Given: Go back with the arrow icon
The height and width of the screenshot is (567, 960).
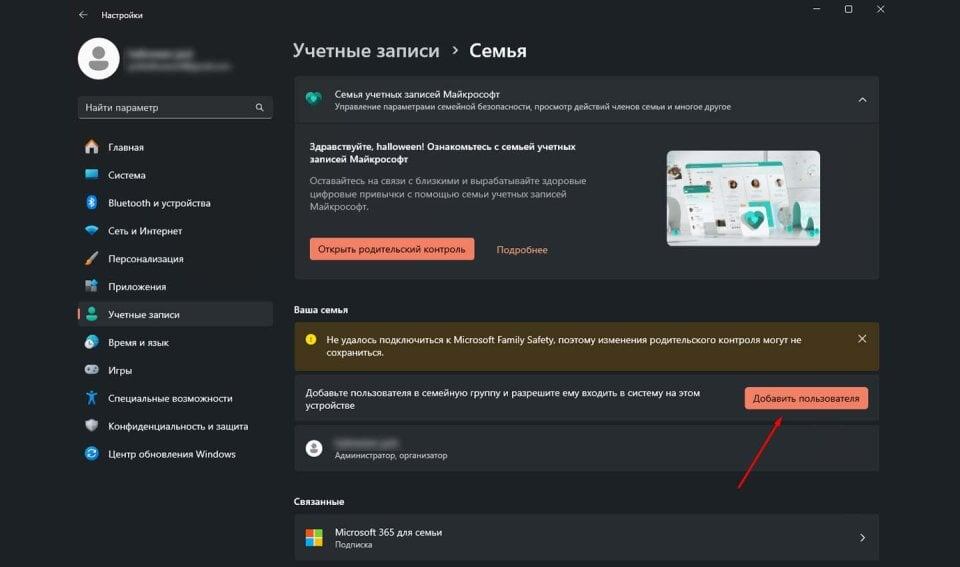Looking at the screenshot, I should click(83, 15).
